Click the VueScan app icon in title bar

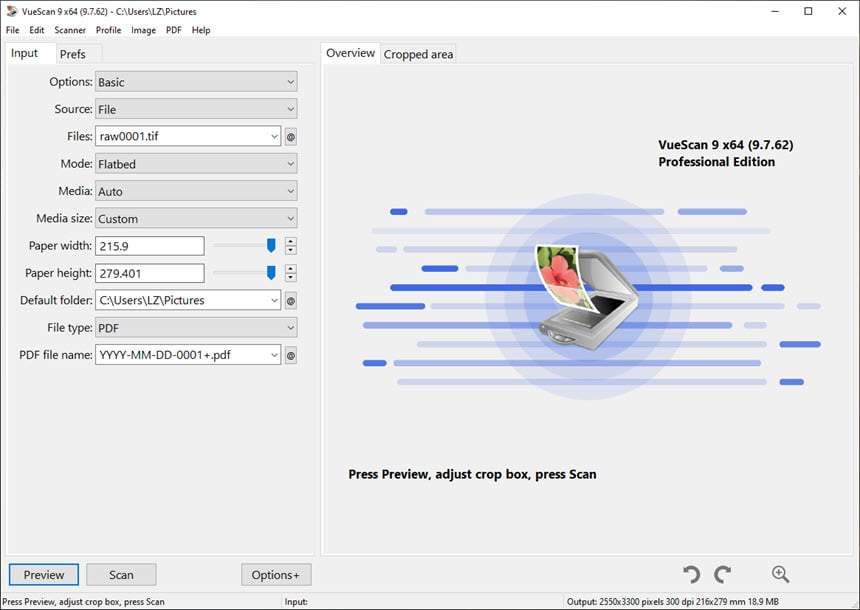12,11
